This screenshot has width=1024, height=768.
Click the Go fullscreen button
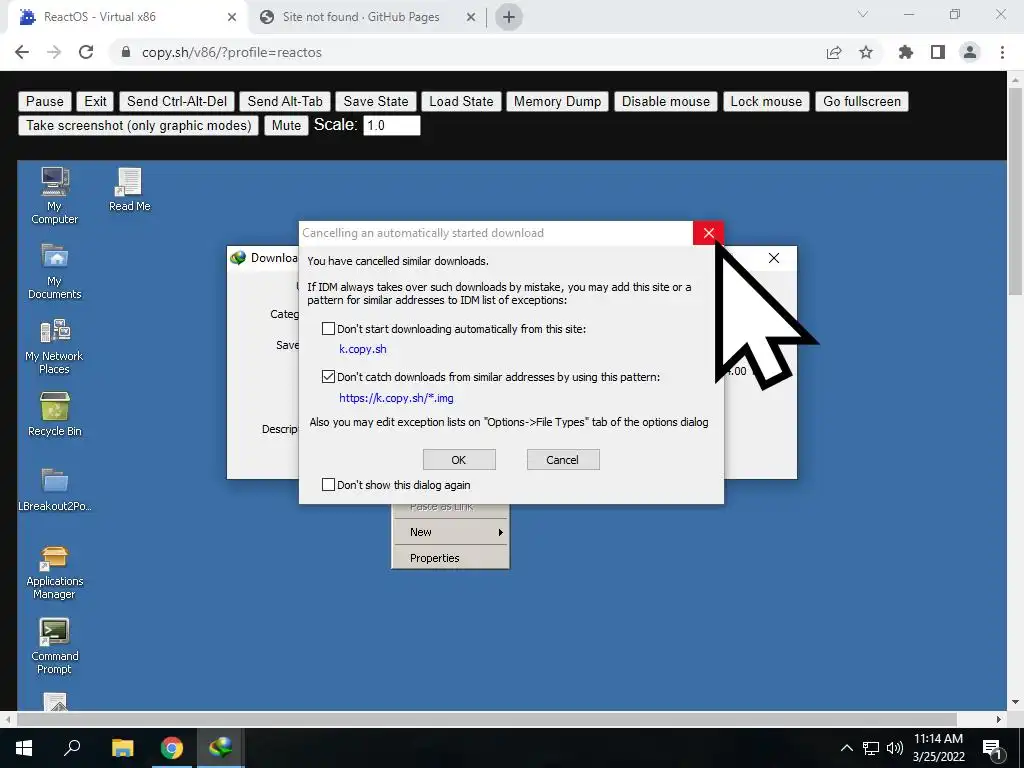[862, 101]
